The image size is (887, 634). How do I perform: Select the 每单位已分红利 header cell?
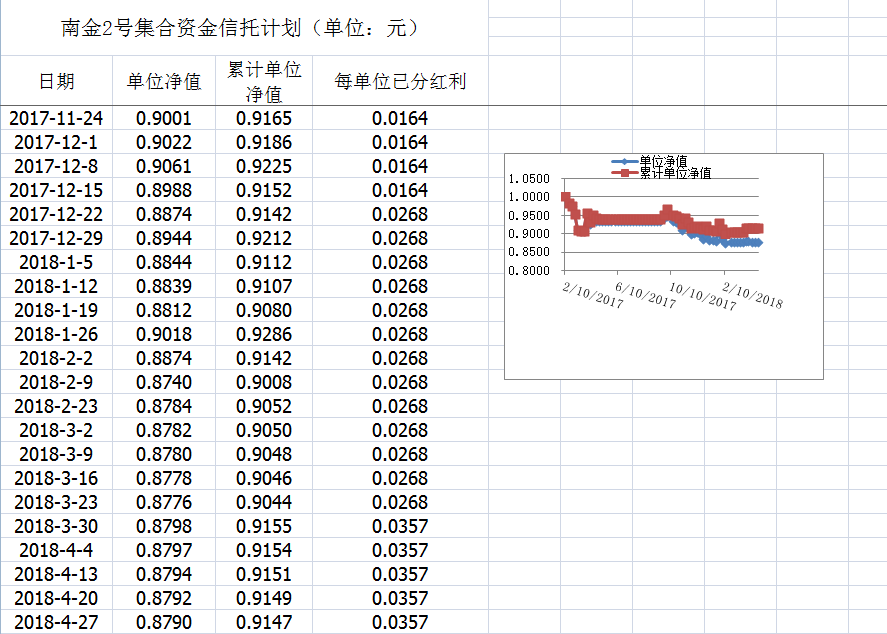(x=400, y=81)
